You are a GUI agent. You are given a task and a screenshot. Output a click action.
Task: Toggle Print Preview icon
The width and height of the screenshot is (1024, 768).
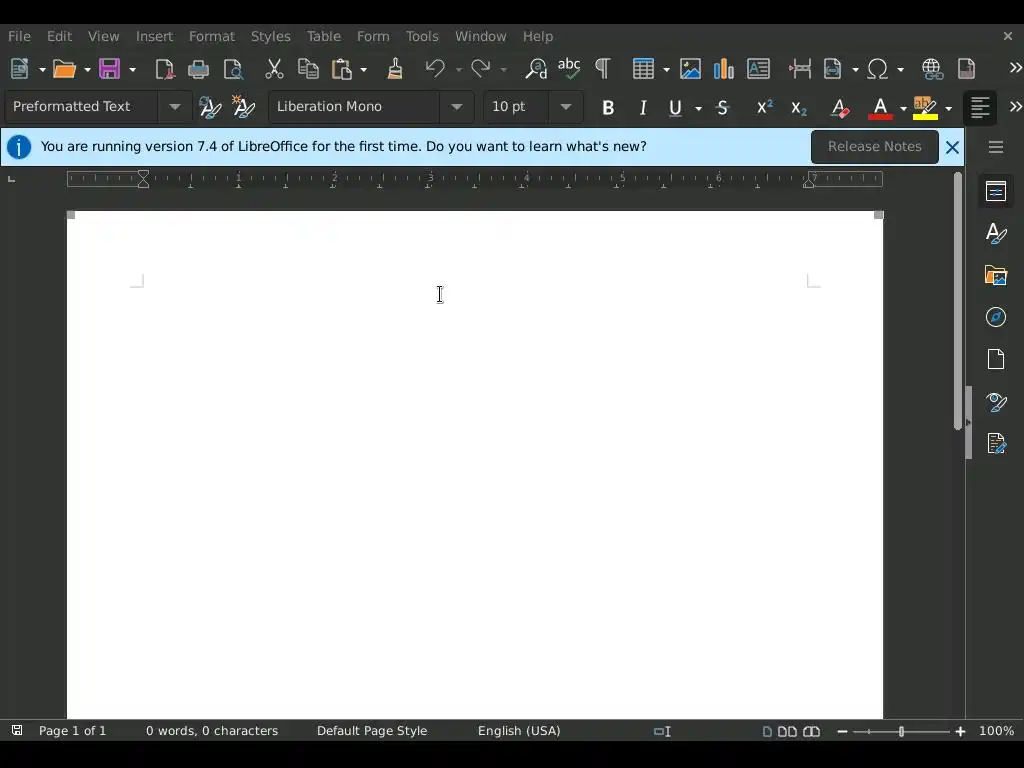pyautogui.click(x=233, y=69)
